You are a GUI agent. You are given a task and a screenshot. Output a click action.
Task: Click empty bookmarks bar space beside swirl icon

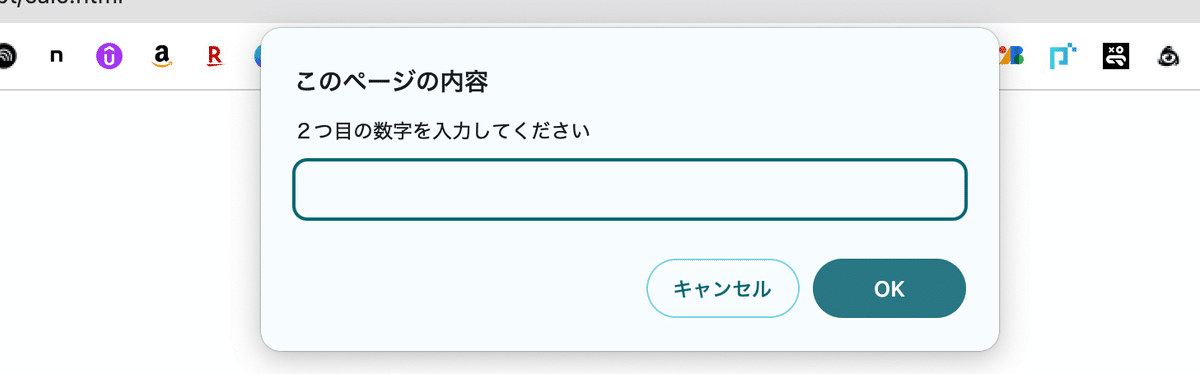pyautogui.click(x=1192, y=57)
